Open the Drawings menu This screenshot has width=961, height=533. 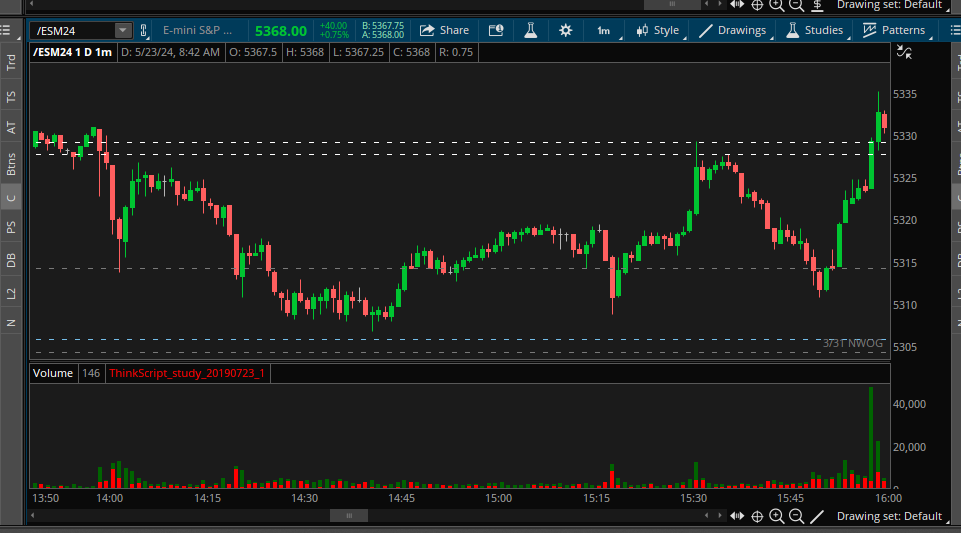[733, 30]
